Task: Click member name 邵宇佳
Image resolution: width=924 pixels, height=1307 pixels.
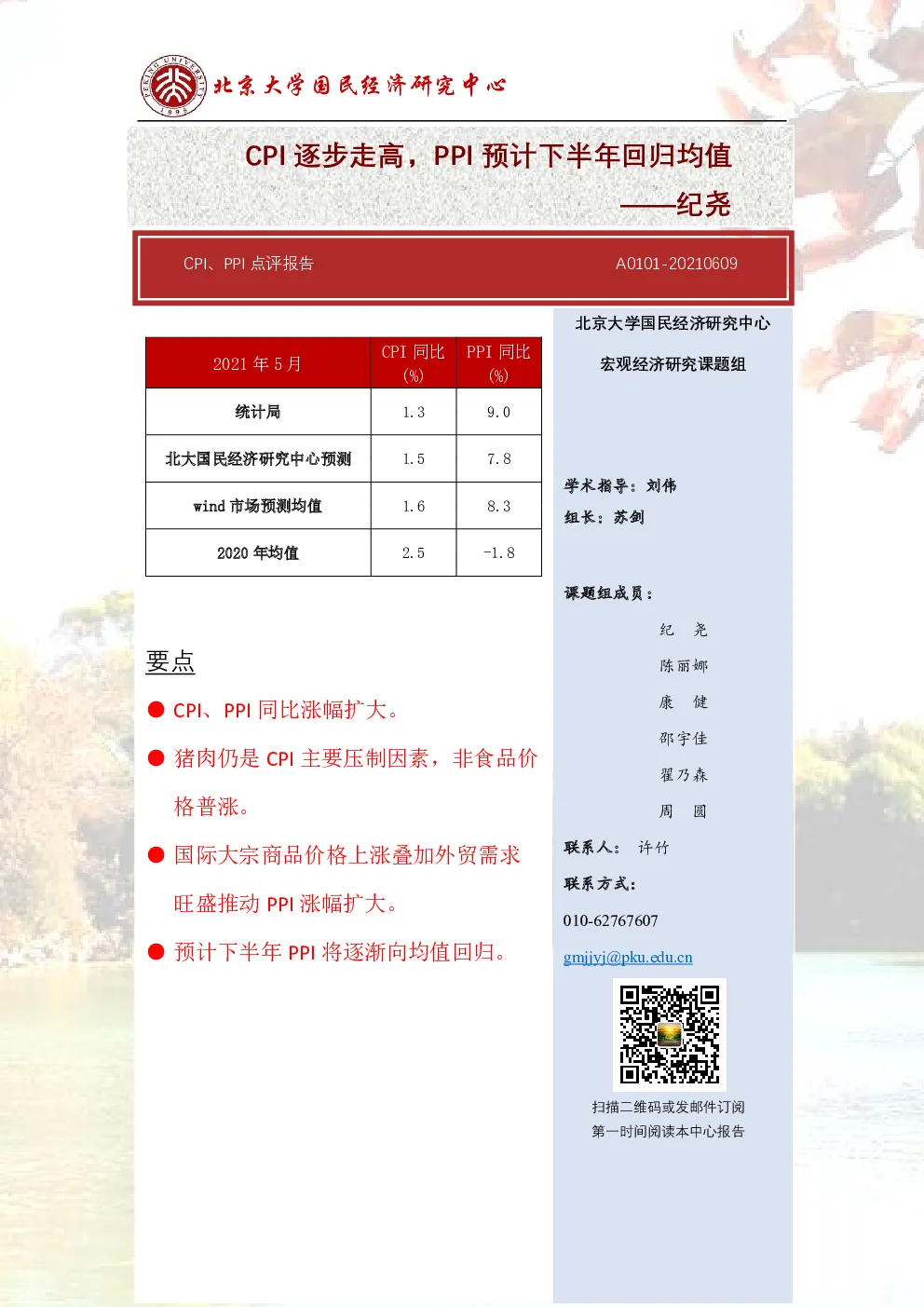Action: pyautogui.click(x=684, y=739)
